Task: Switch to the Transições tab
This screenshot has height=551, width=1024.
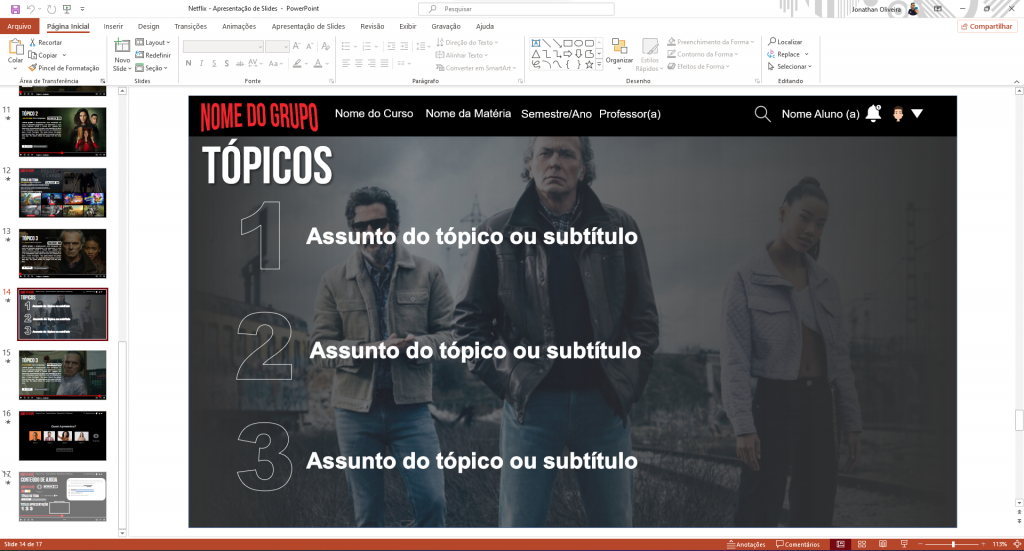Action: pyautogui.click(x=191, y=27)
